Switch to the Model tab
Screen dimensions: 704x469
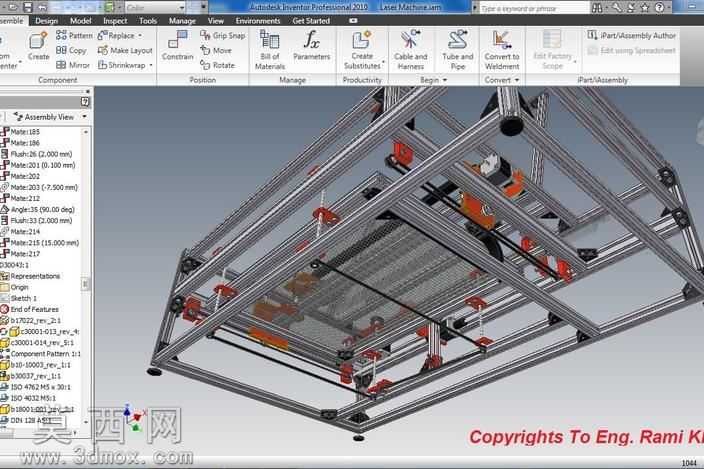click(81, 21)
